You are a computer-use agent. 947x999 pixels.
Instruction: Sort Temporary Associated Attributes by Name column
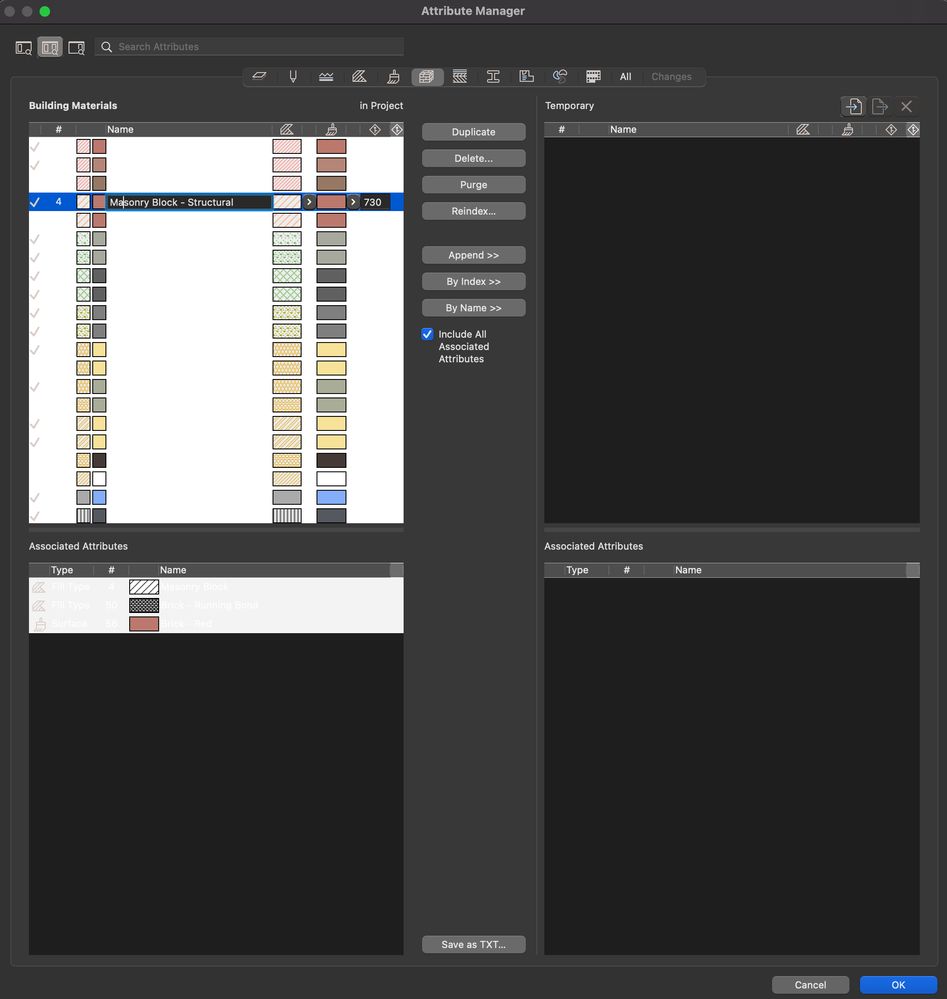tap(688, 570)
